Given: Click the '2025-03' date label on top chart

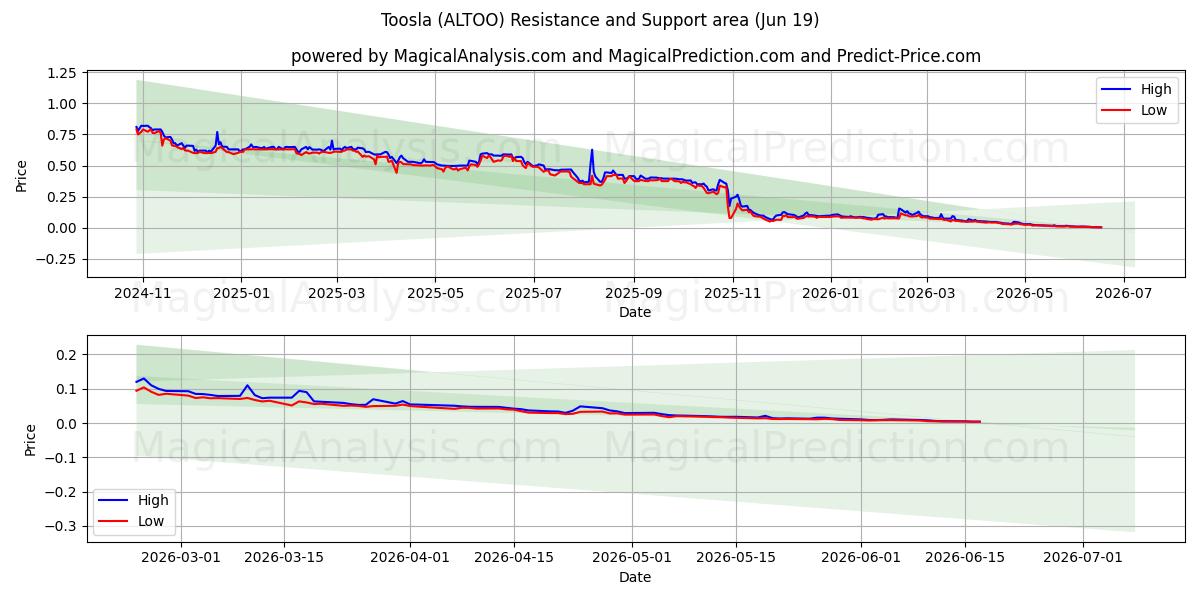Looking at the screenshot, I should pyautogui.click(x=336, y=294).
